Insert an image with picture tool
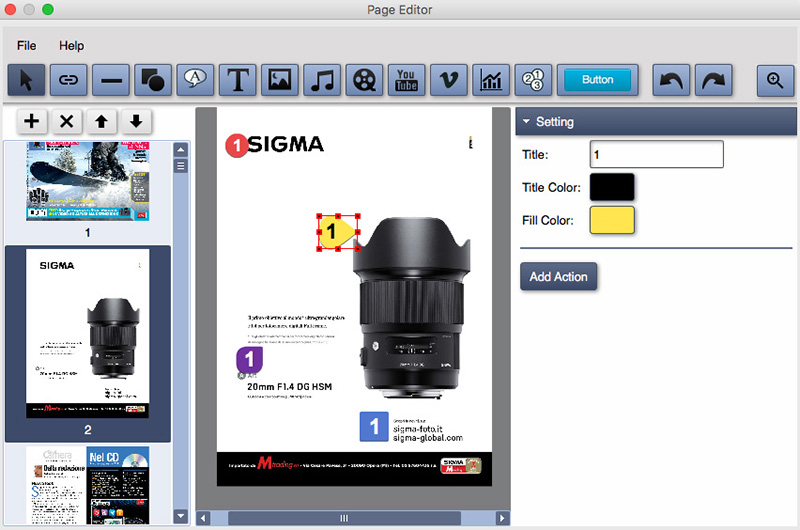This screenshot has width=800, height=530. coord(280,80)
